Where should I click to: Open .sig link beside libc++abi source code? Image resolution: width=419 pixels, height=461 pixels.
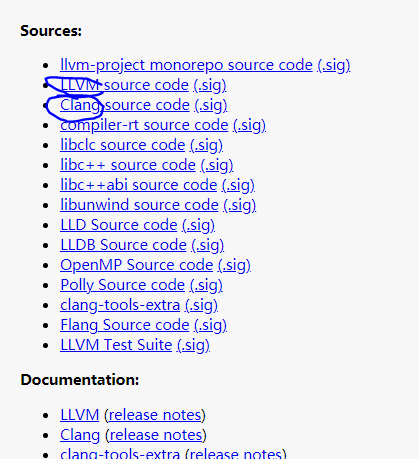point(238,185)
